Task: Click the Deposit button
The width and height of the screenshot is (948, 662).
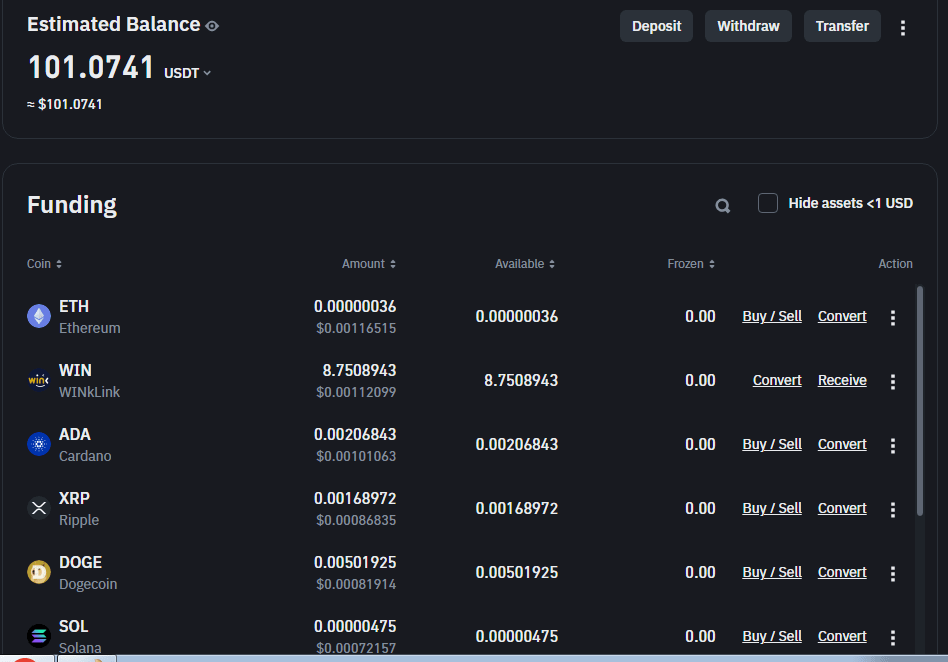Action: coord(656,26)
